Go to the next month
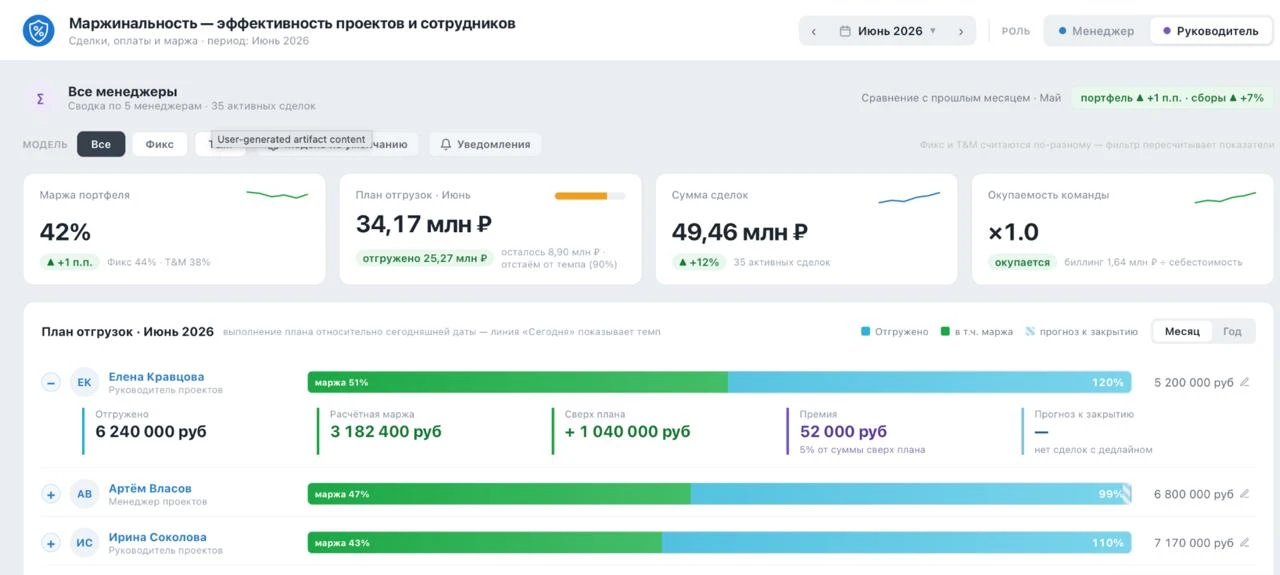The height and width of the screenshot is (575, 1280). [x=961, y=31]
